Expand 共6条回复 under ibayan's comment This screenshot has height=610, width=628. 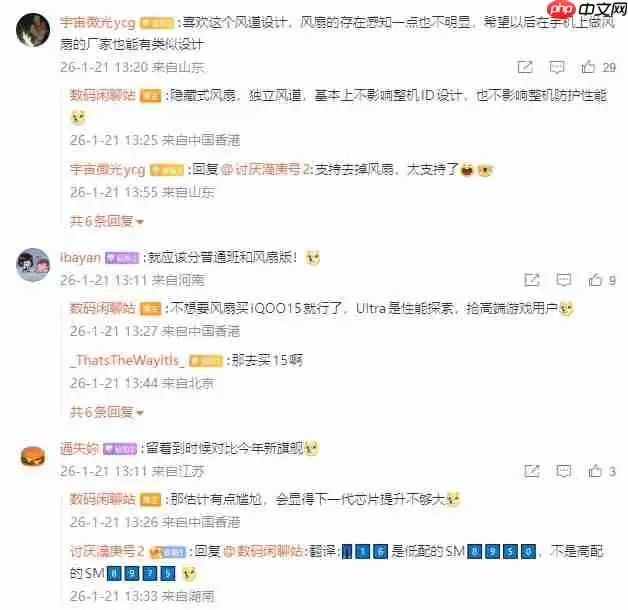tap(107, 411)
